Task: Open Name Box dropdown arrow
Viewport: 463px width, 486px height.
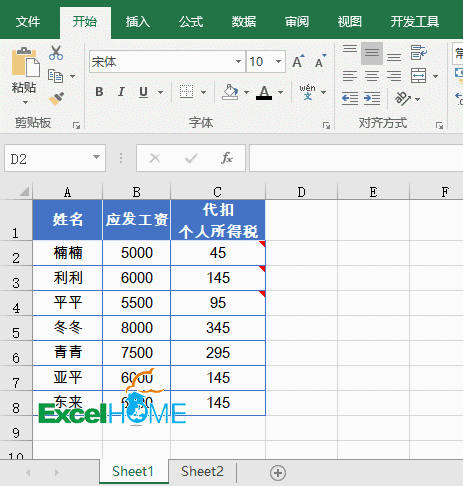Action: pyautogui.click(x=96, y=157)
